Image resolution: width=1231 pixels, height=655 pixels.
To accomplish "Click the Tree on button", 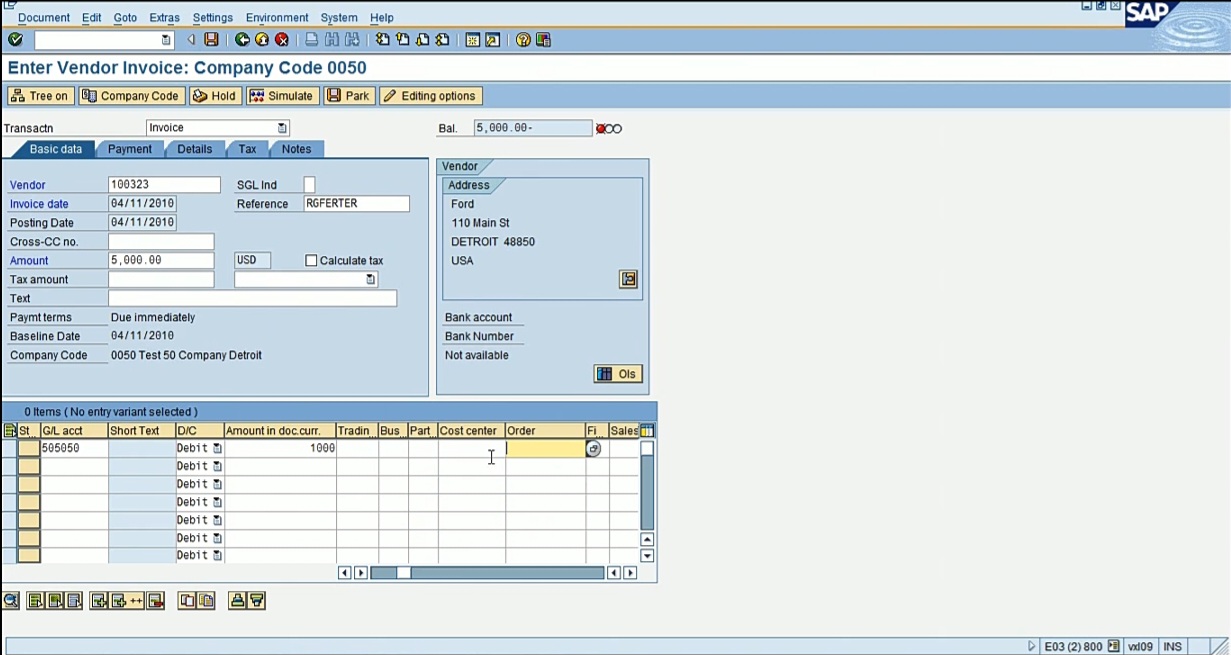I will pos(40,96).
